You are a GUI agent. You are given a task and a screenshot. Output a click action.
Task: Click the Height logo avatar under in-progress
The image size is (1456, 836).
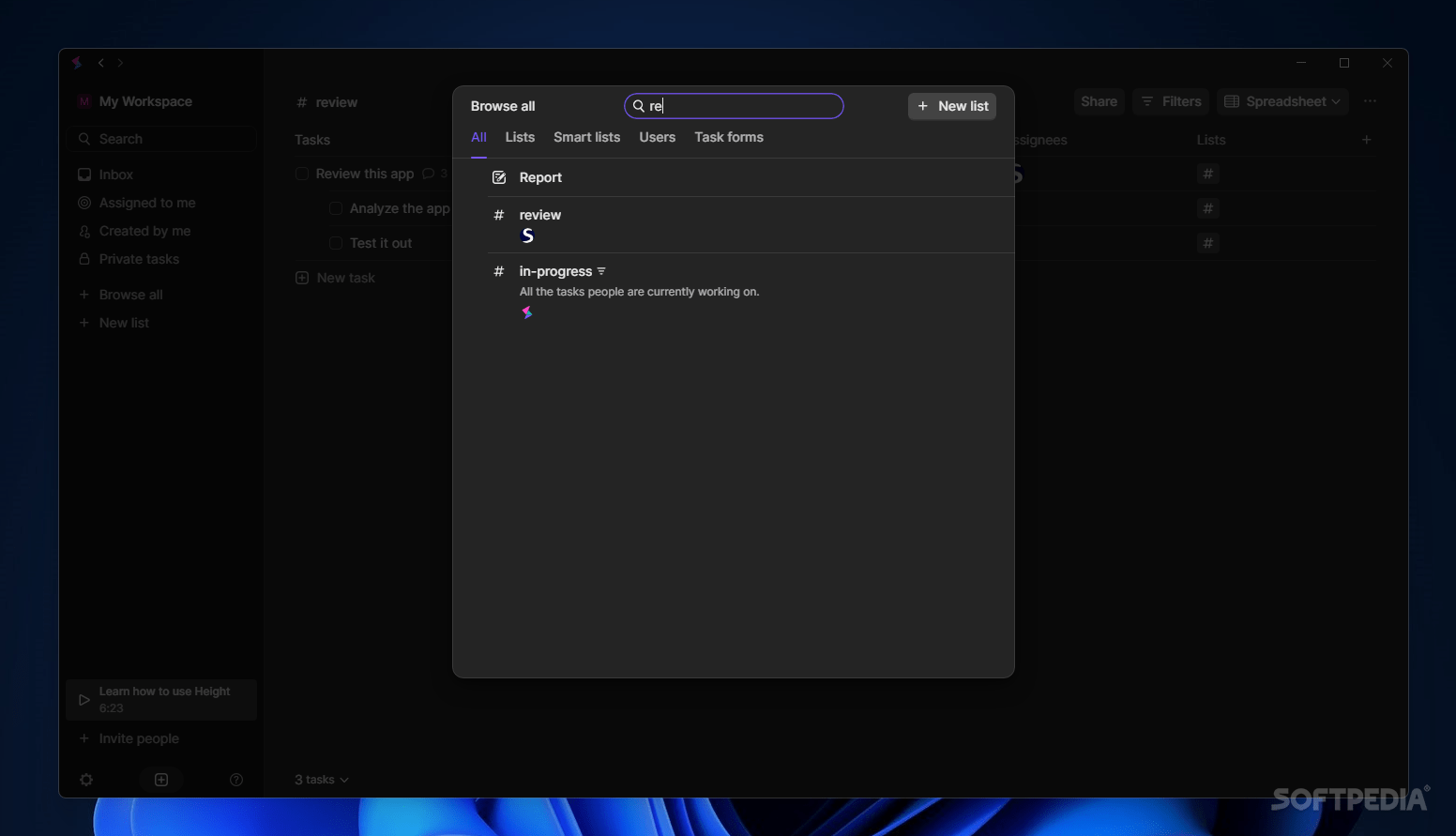point(527,312)
